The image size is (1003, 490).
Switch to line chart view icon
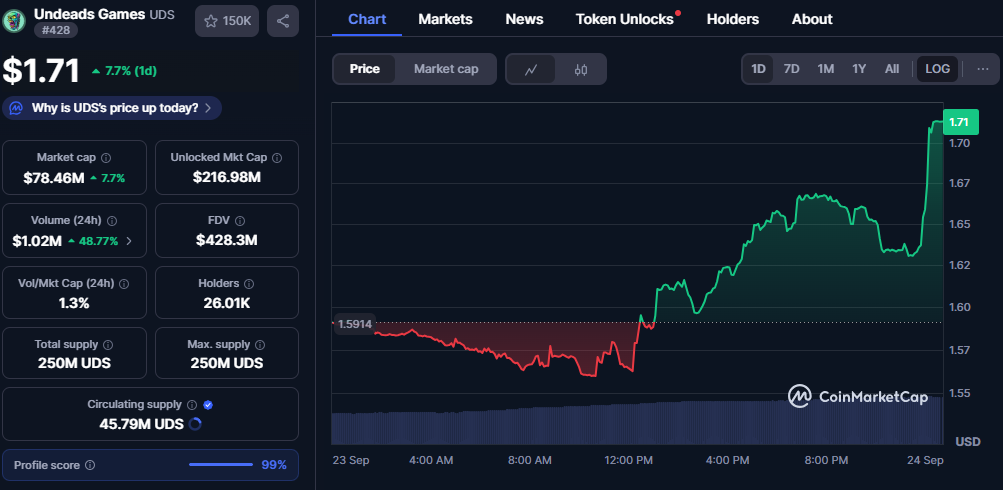532,69
